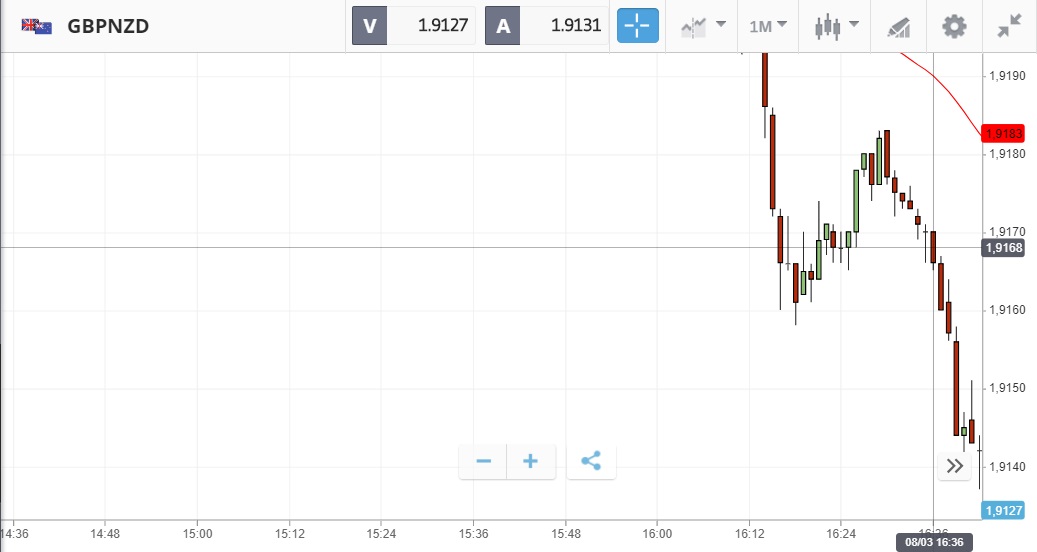Open the candlestick chart type dropdown
Image resolution: width=1037 pixels, height=552 pixels.
pyautogui.click(x=837, y=26)
